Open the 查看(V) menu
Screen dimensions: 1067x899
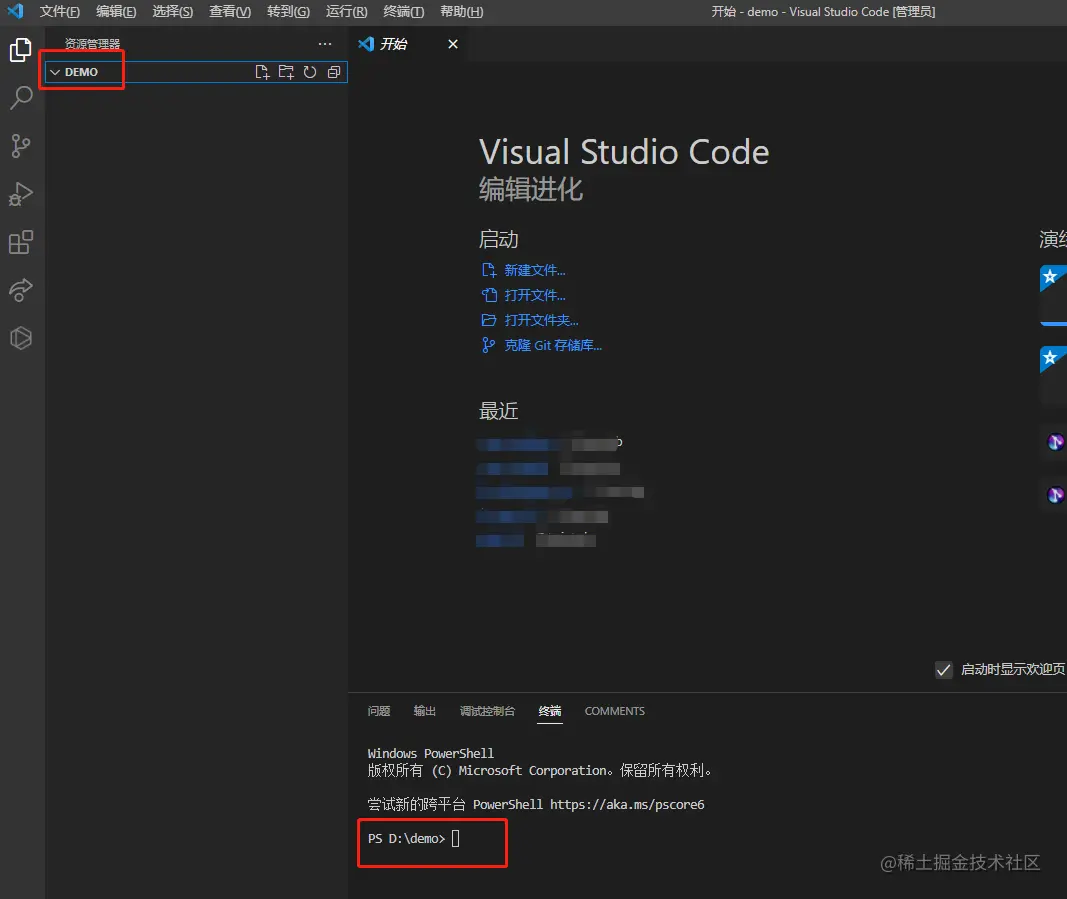[229, 12]
